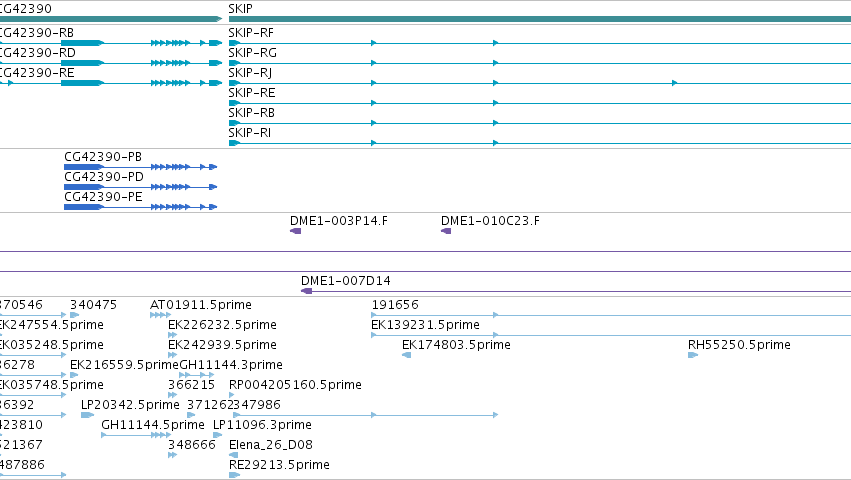Click the DME1-010C23.F label
The image size is (851, 480).
pyautogui.click(x=490, y=221)
